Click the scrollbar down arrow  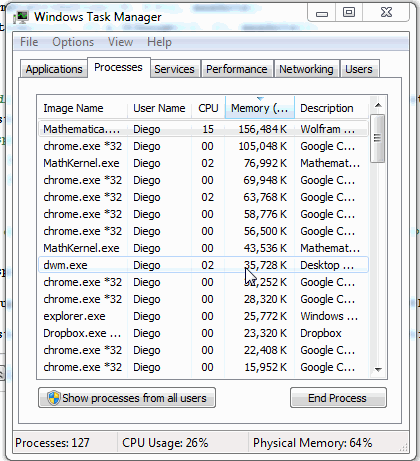[378, 369]
